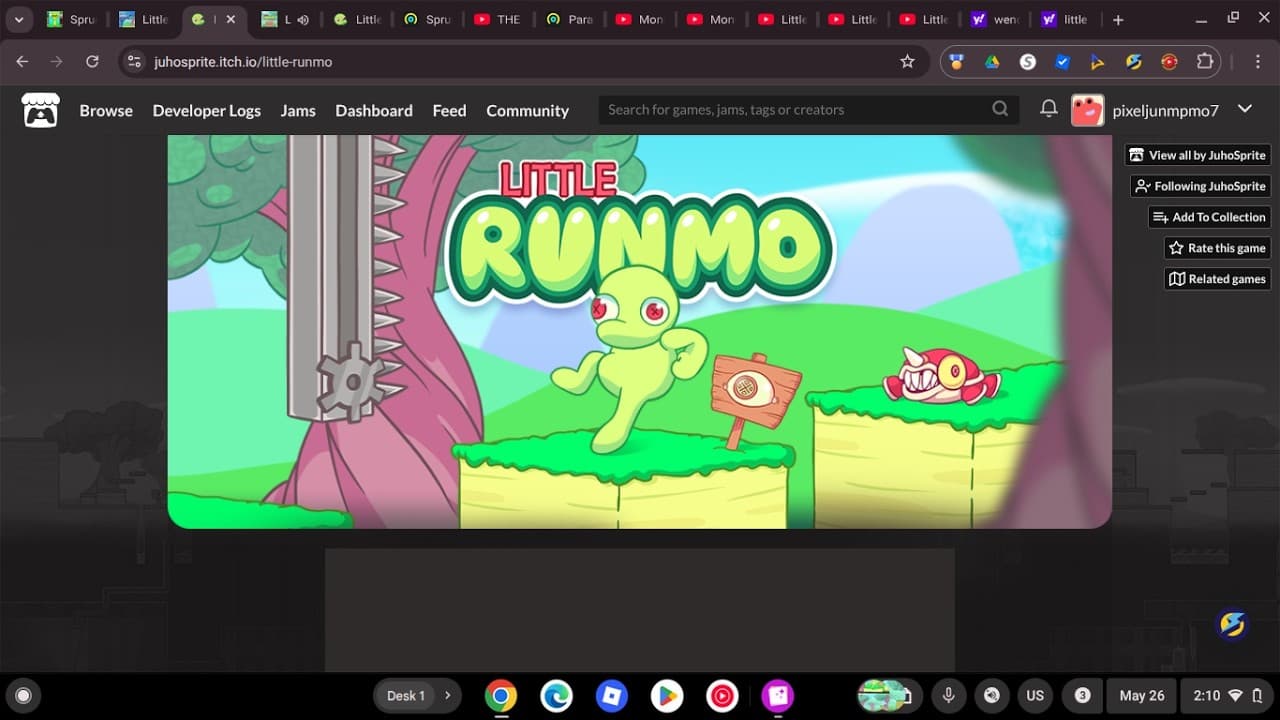This screenshot has height=720, width=1280.
Task: Click View all by JuhoSprite
Action: point(1197,155)
